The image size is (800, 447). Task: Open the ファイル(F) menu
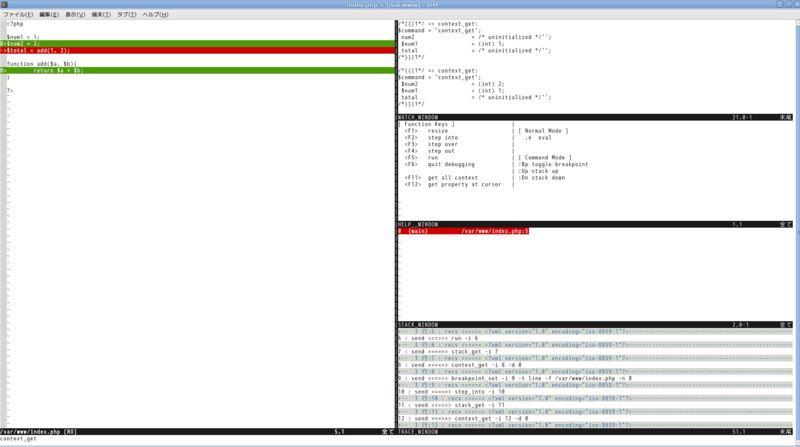tap(18, 15)
